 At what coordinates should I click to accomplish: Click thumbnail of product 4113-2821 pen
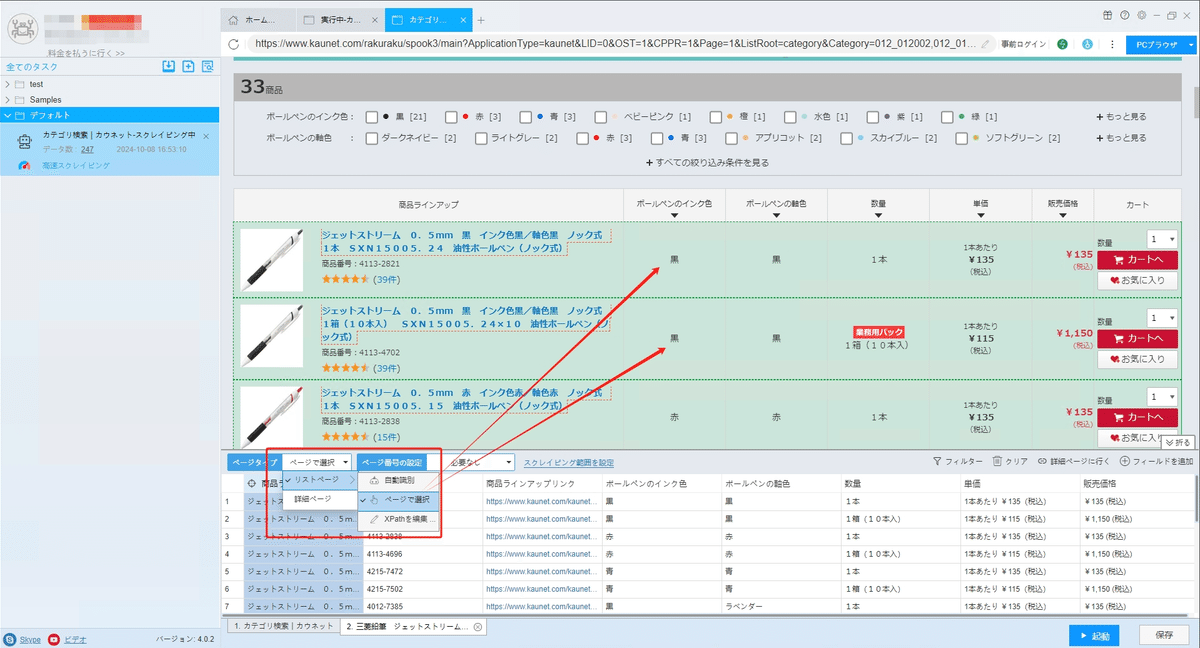pos(271,261)
